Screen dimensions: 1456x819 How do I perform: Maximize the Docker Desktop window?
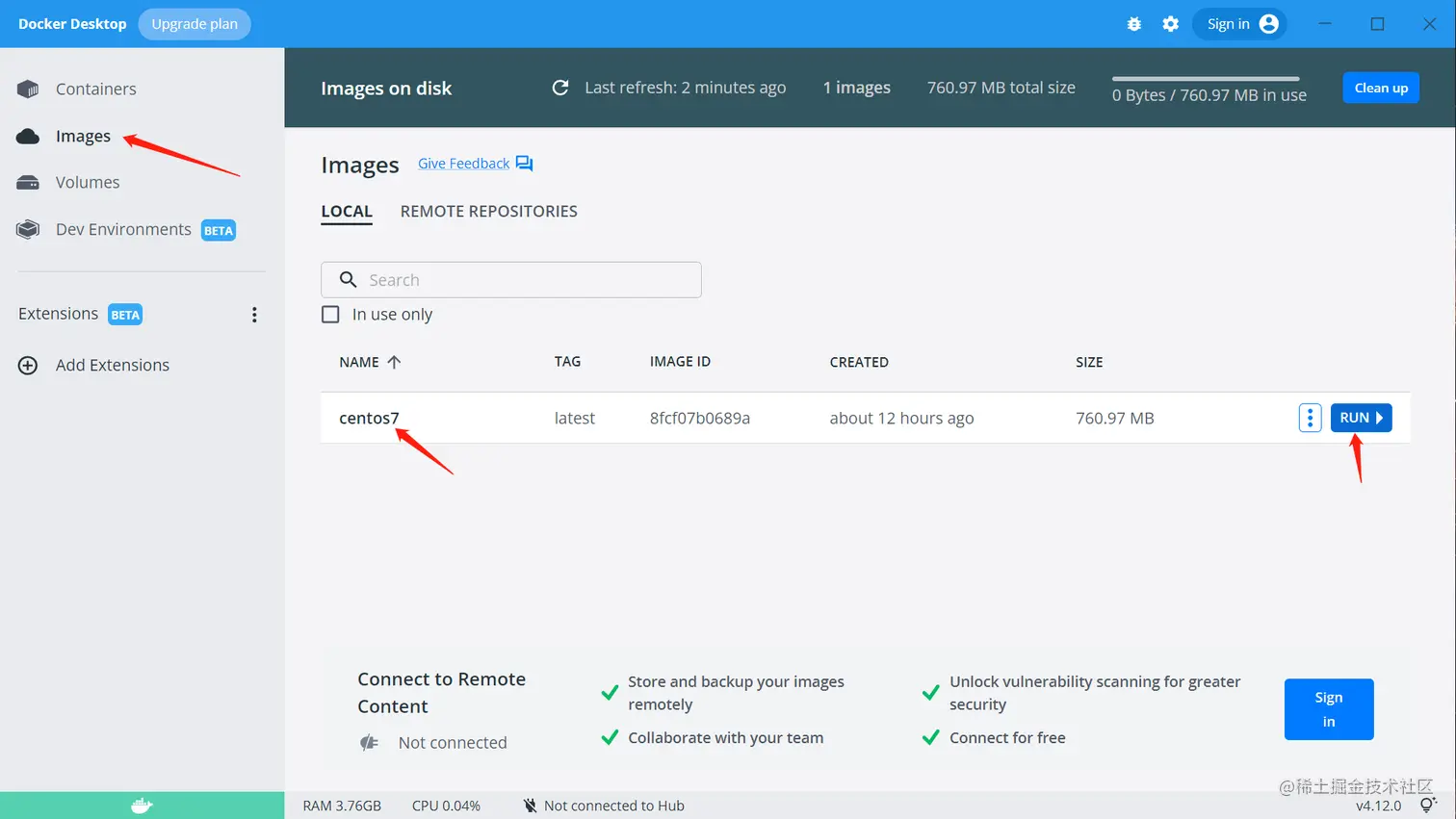click(x=1377, y=24)
